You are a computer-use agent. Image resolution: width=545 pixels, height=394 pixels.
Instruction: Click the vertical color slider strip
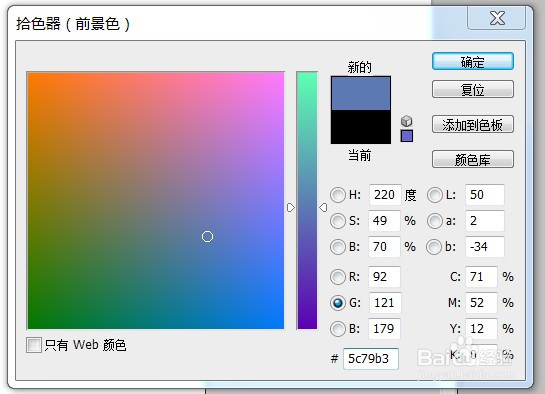tap(307, 200)
